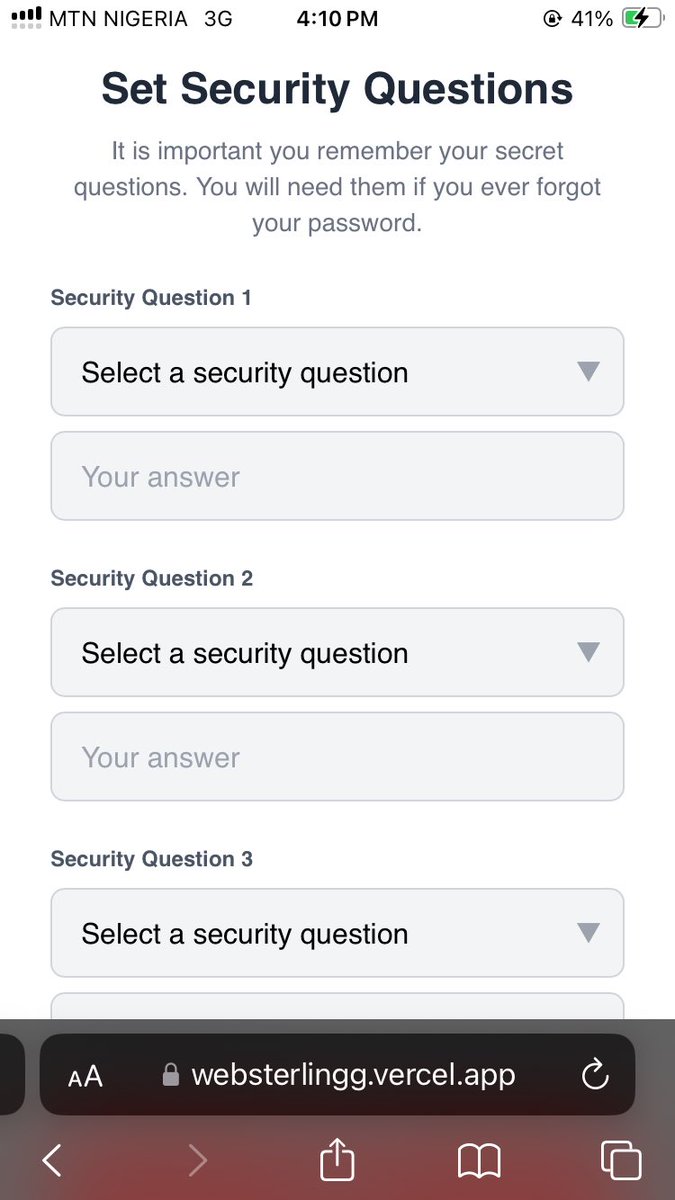The width and height of the screenshot is (675, 1200).
Task: Open Security Question 2 dropdown
Action: pyautogui.click(x=337, y=653)
